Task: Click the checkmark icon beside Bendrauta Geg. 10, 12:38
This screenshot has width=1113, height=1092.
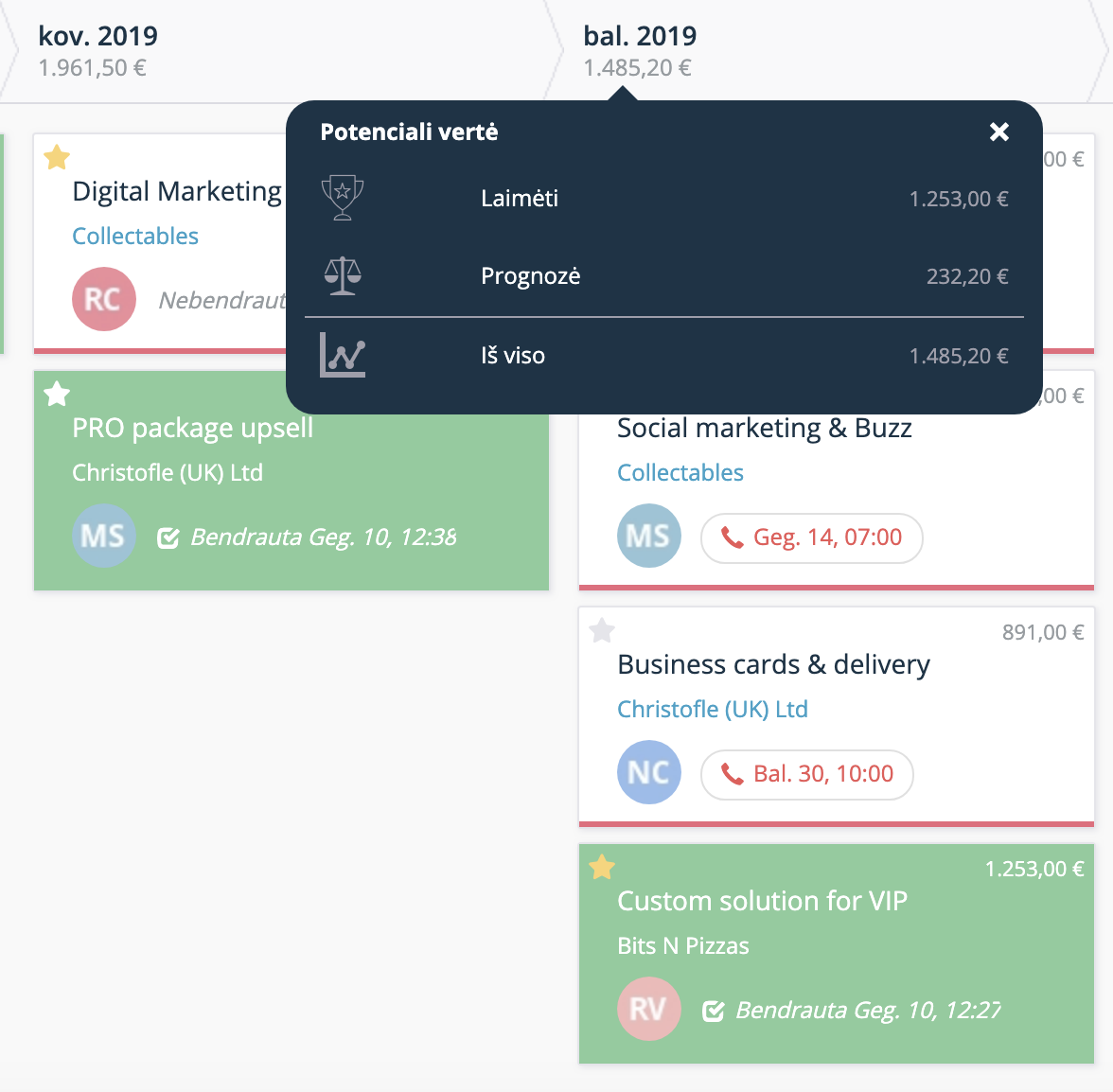Action: tap(168, 537)
